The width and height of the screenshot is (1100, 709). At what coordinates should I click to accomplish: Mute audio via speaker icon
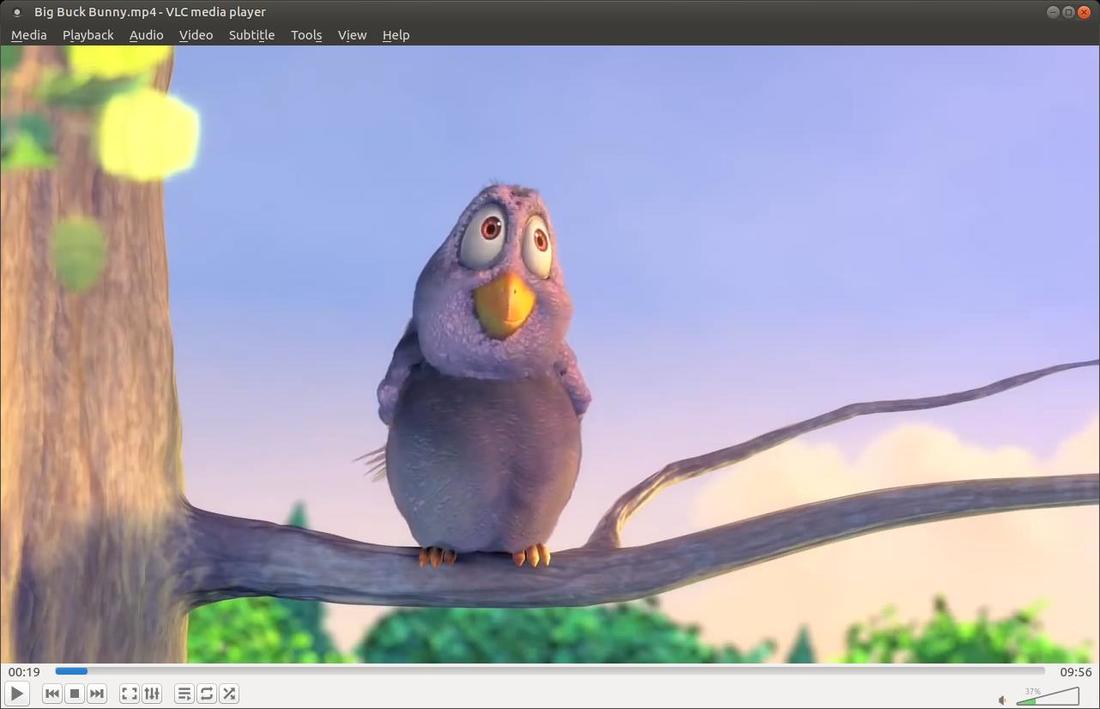click(x=1002, y=700)
